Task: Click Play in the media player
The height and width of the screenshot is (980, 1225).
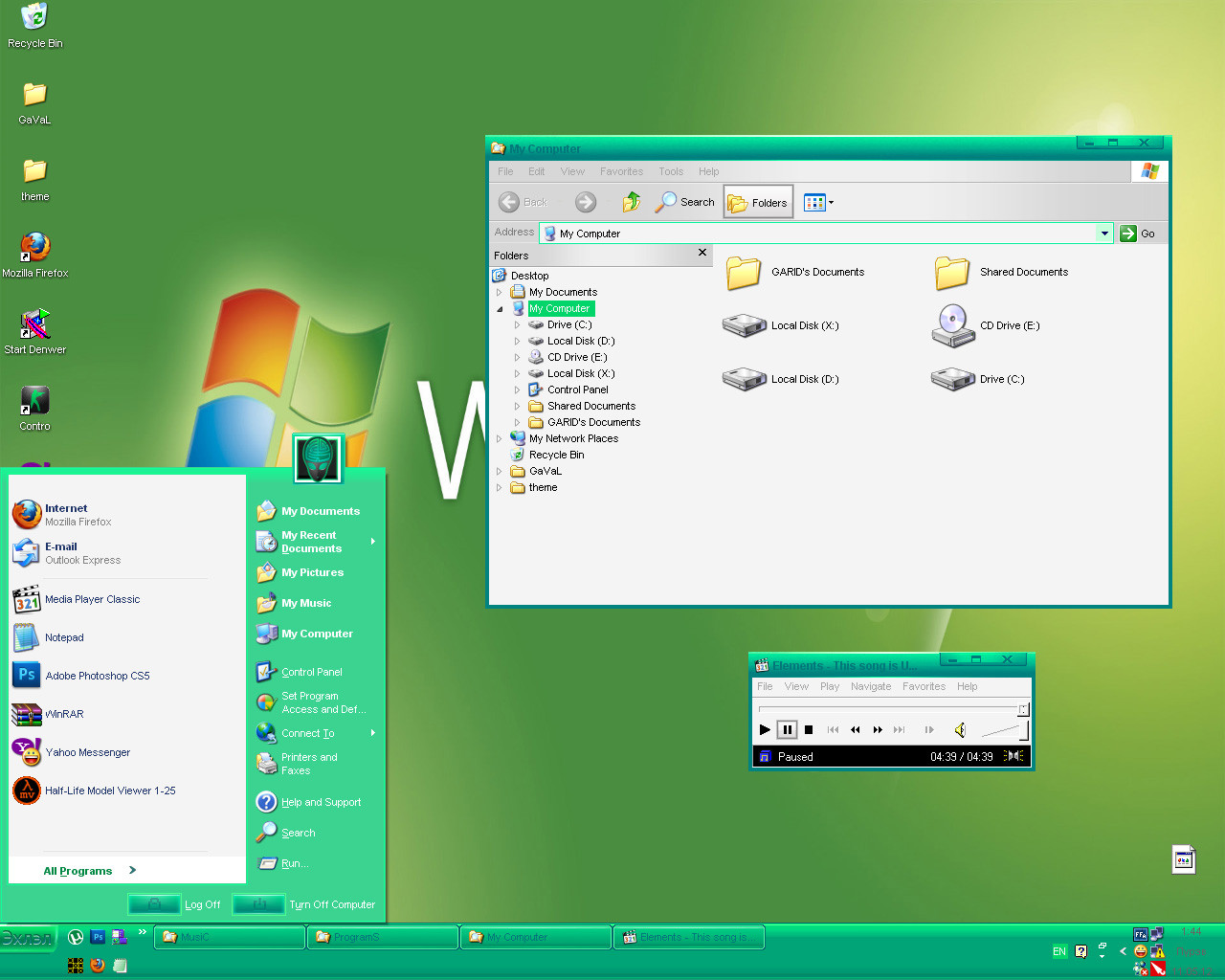Action: pos(765,730)
